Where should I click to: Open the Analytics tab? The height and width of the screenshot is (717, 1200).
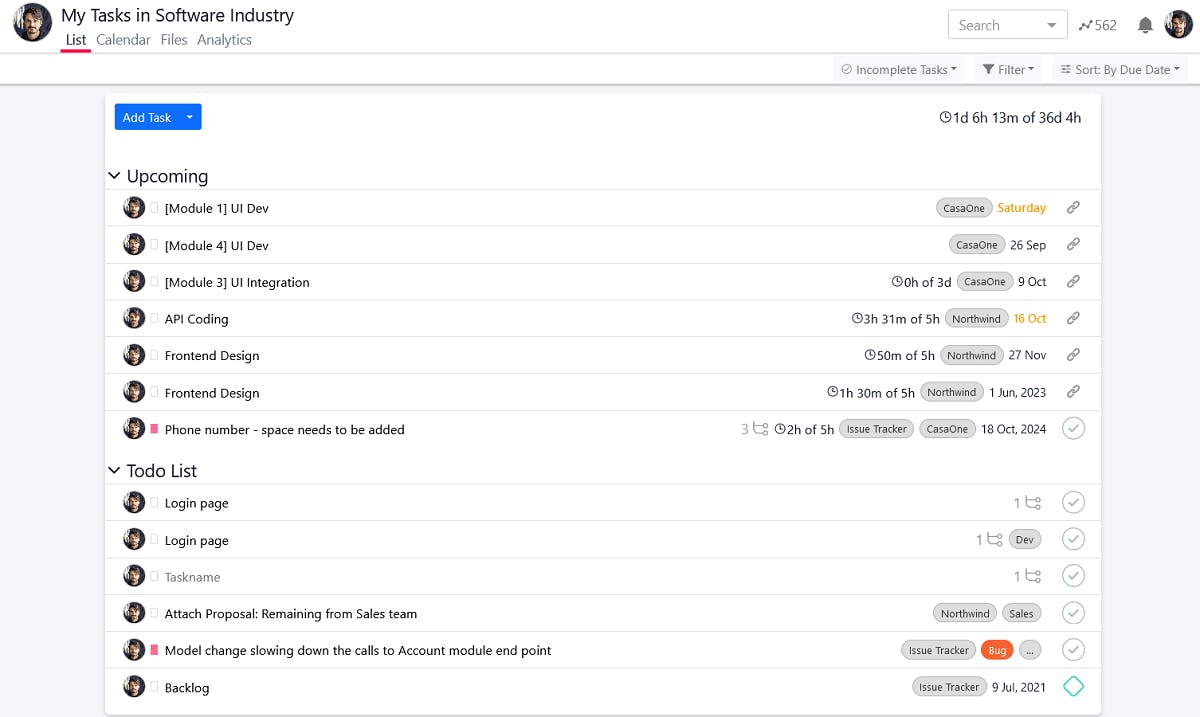(224, 40)
